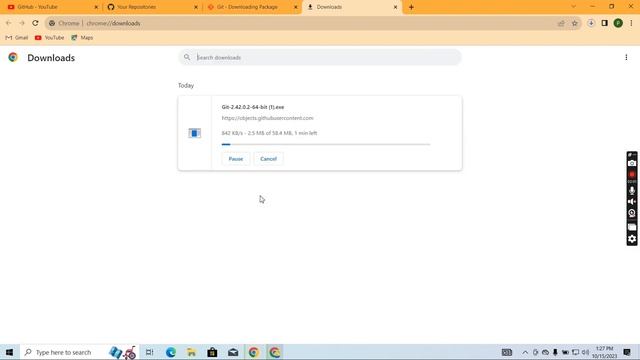Go forward in browser history
The height and width of the screenshot is (360, 640).
pyautogui.click(x=22, y=23)
